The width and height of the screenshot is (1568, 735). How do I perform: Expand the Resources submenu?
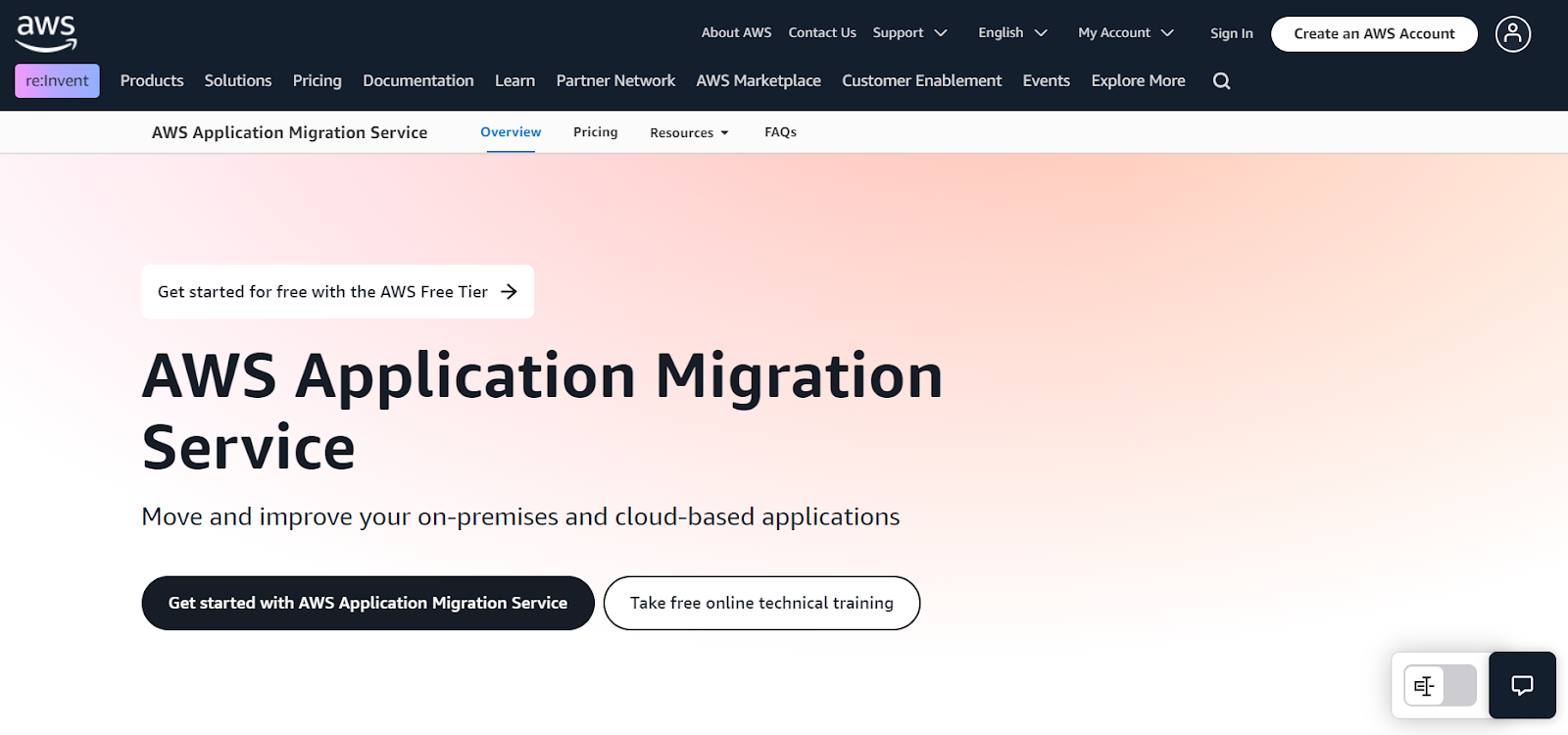pos(689,132)
